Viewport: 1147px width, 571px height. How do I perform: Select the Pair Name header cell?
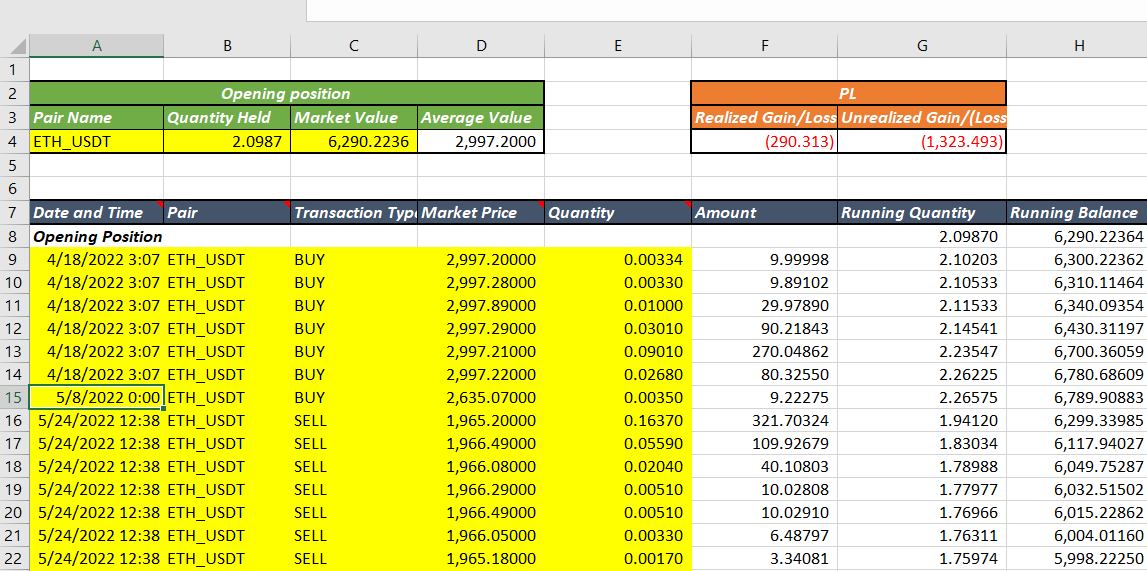click(x=97, y=118)
